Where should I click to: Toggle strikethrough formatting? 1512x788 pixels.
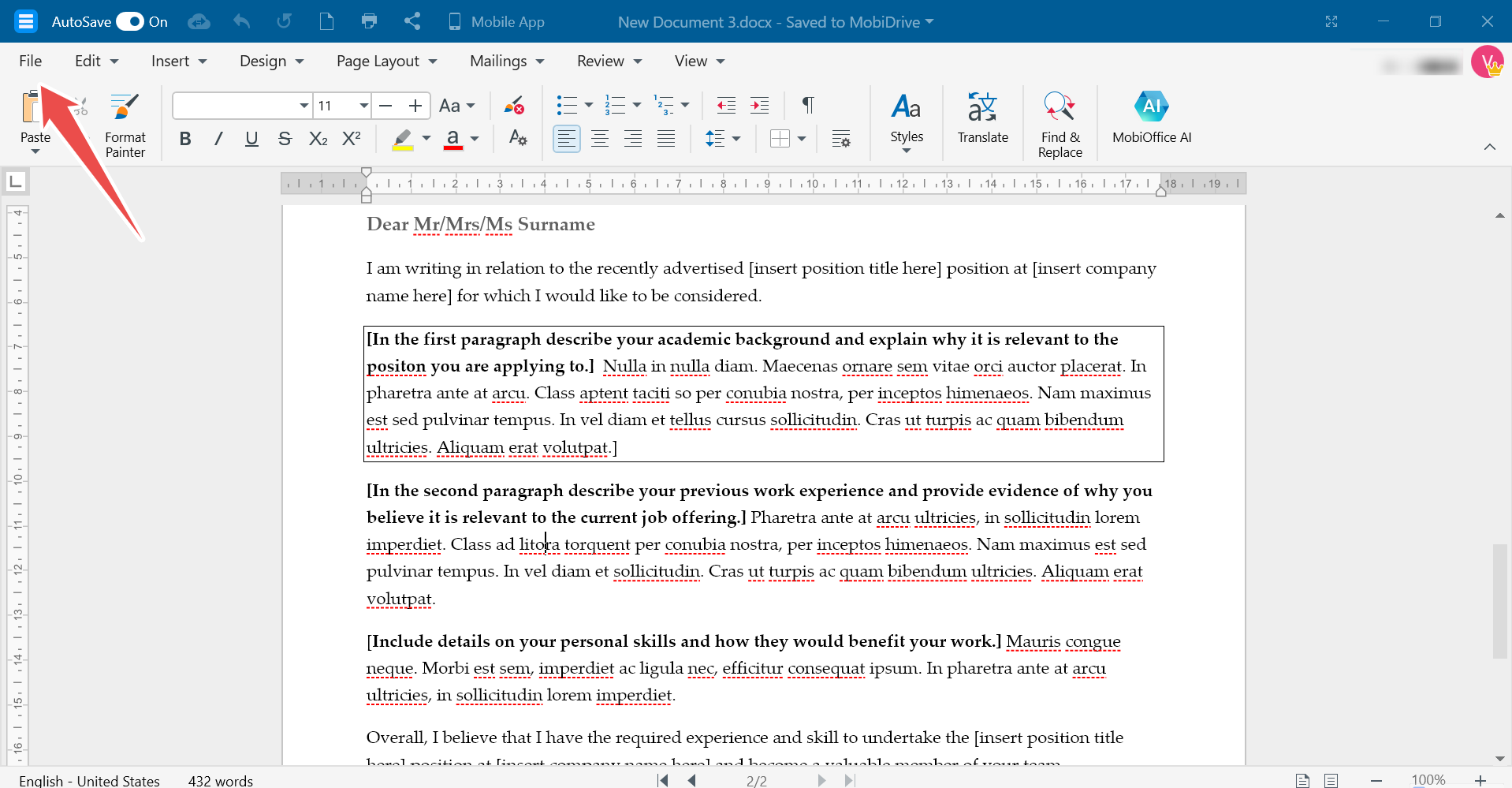coord(285,139)
